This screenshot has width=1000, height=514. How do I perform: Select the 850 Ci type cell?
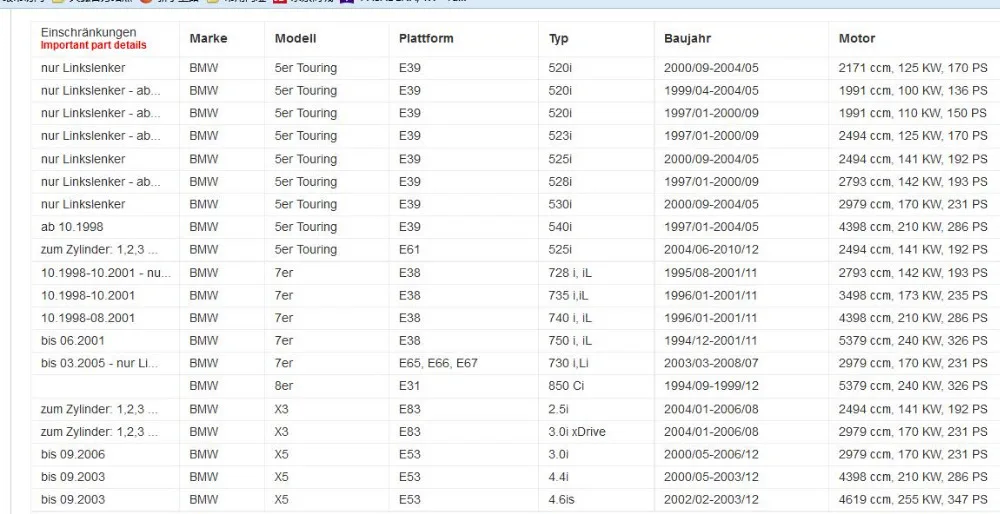566,386
